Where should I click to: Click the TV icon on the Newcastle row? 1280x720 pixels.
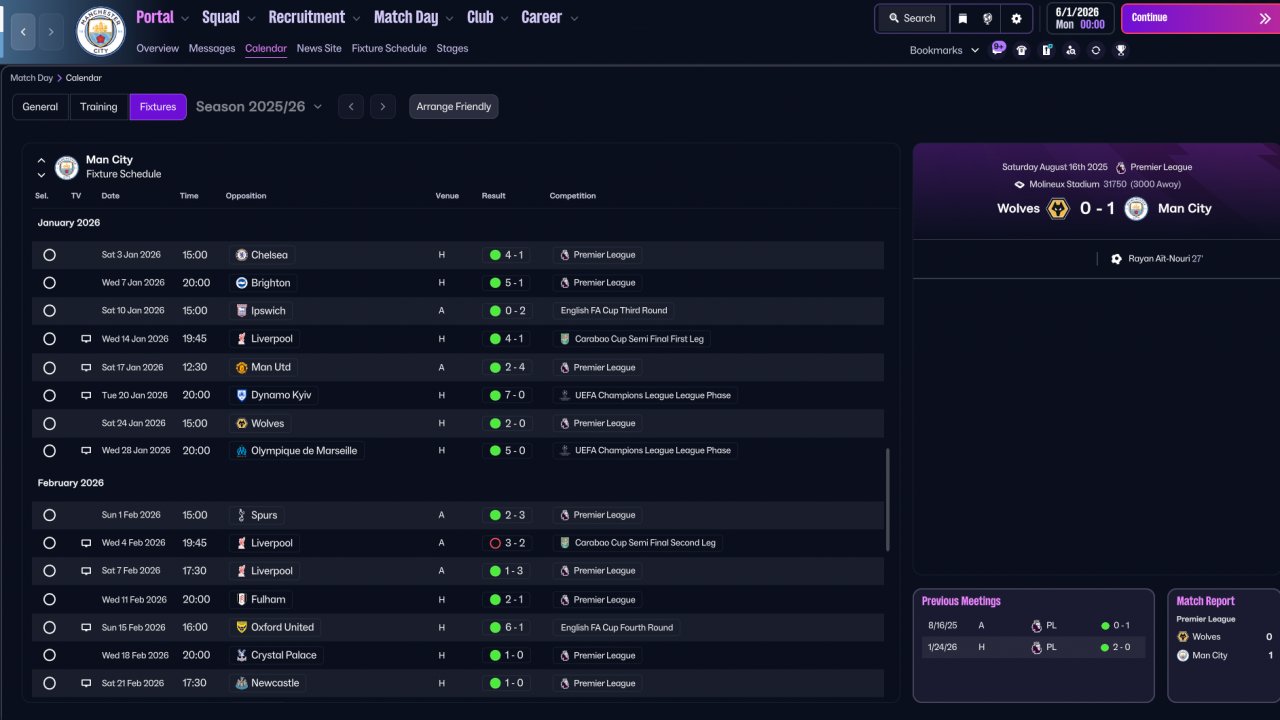click(86, 683)
